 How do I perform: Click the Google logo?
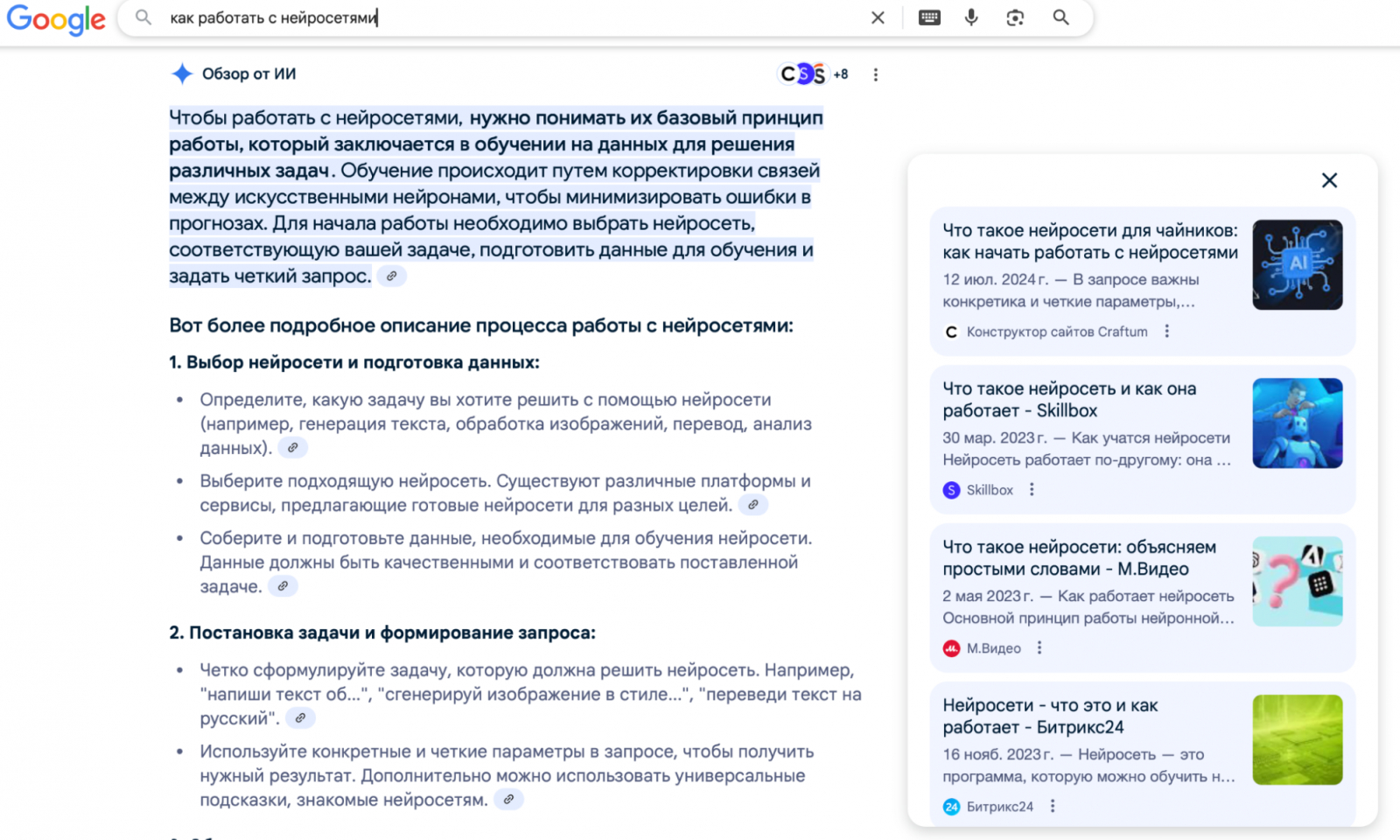pyautogui.click(x=56, y=19)
